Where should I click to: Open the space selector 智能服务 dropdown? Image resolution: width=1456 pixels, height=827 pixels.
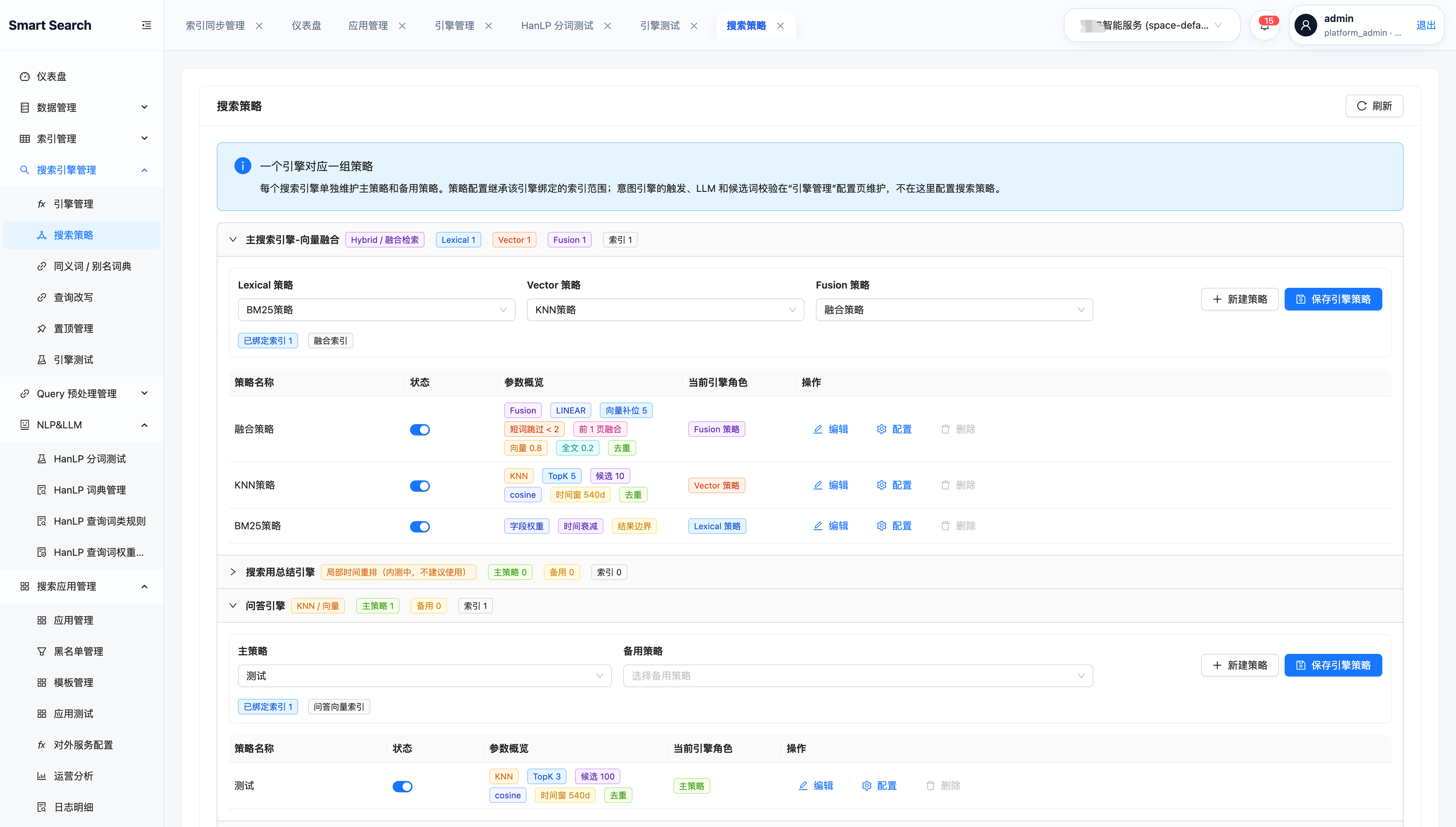pos(1151,25)
